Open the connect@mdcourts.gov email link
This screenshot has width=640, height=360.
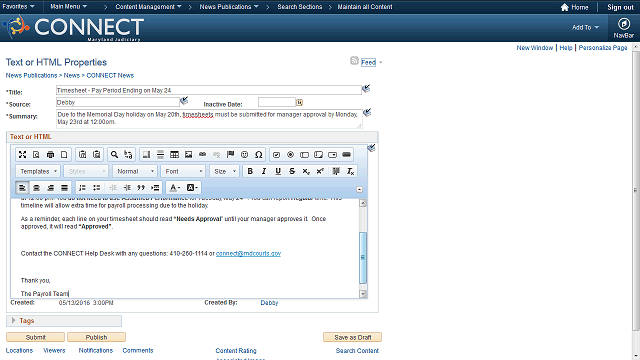pyautogui.click(x=248, y=253)
